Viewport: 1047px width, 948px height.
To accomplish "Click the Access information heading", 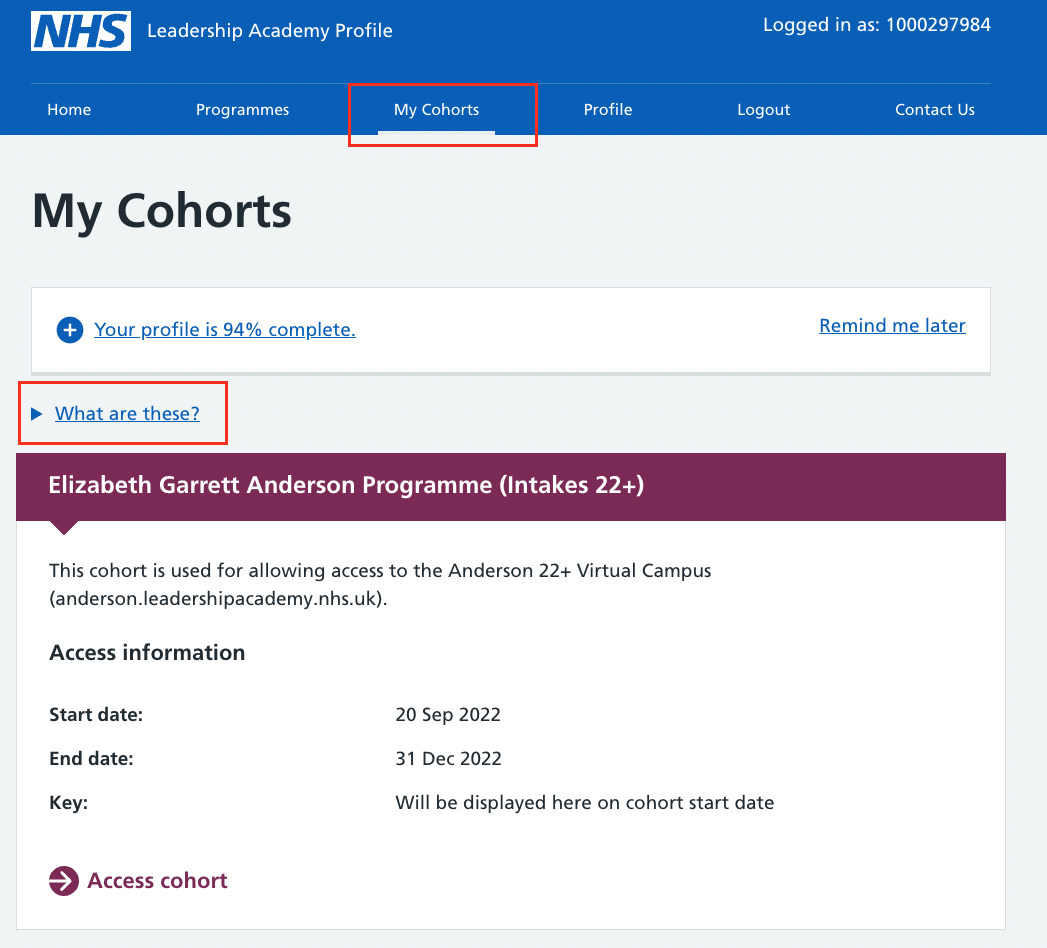I will 147,652.
